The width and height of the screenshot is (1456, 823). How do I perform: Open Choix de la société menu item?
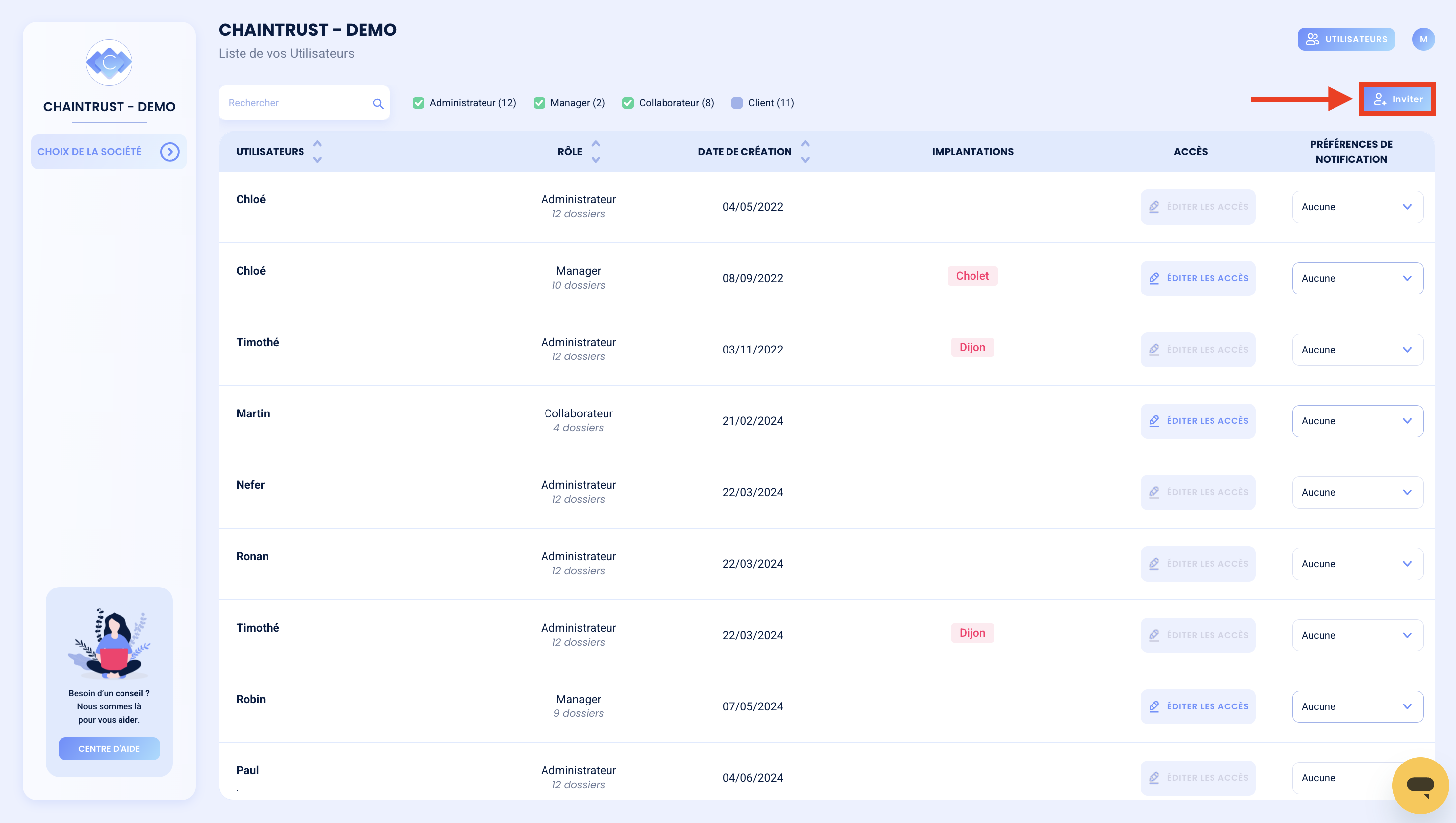click(109, 152)
